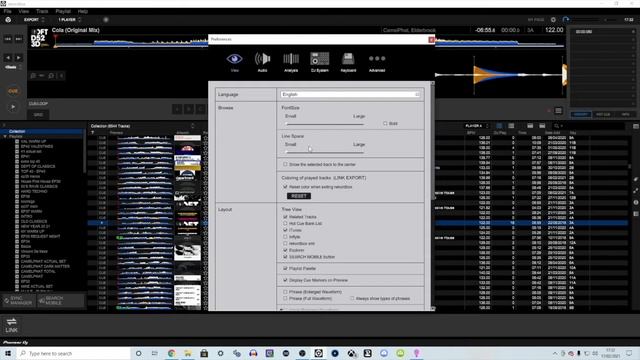Screen dimensions: 640x360
Task: Click the rekordbox logo icon in the top bar
Action: click(x=8, y=20)
